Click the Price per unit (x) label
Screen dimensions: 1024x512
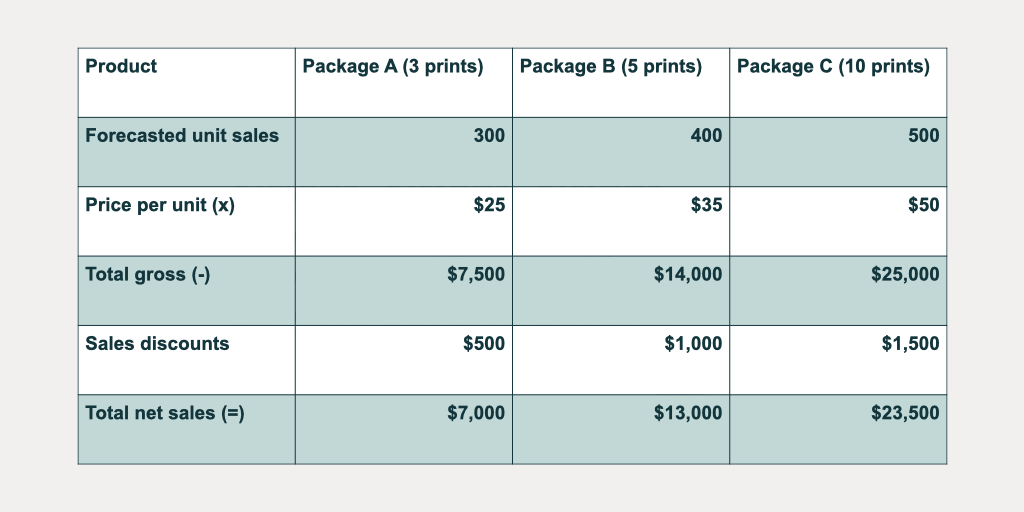[160, 205]
